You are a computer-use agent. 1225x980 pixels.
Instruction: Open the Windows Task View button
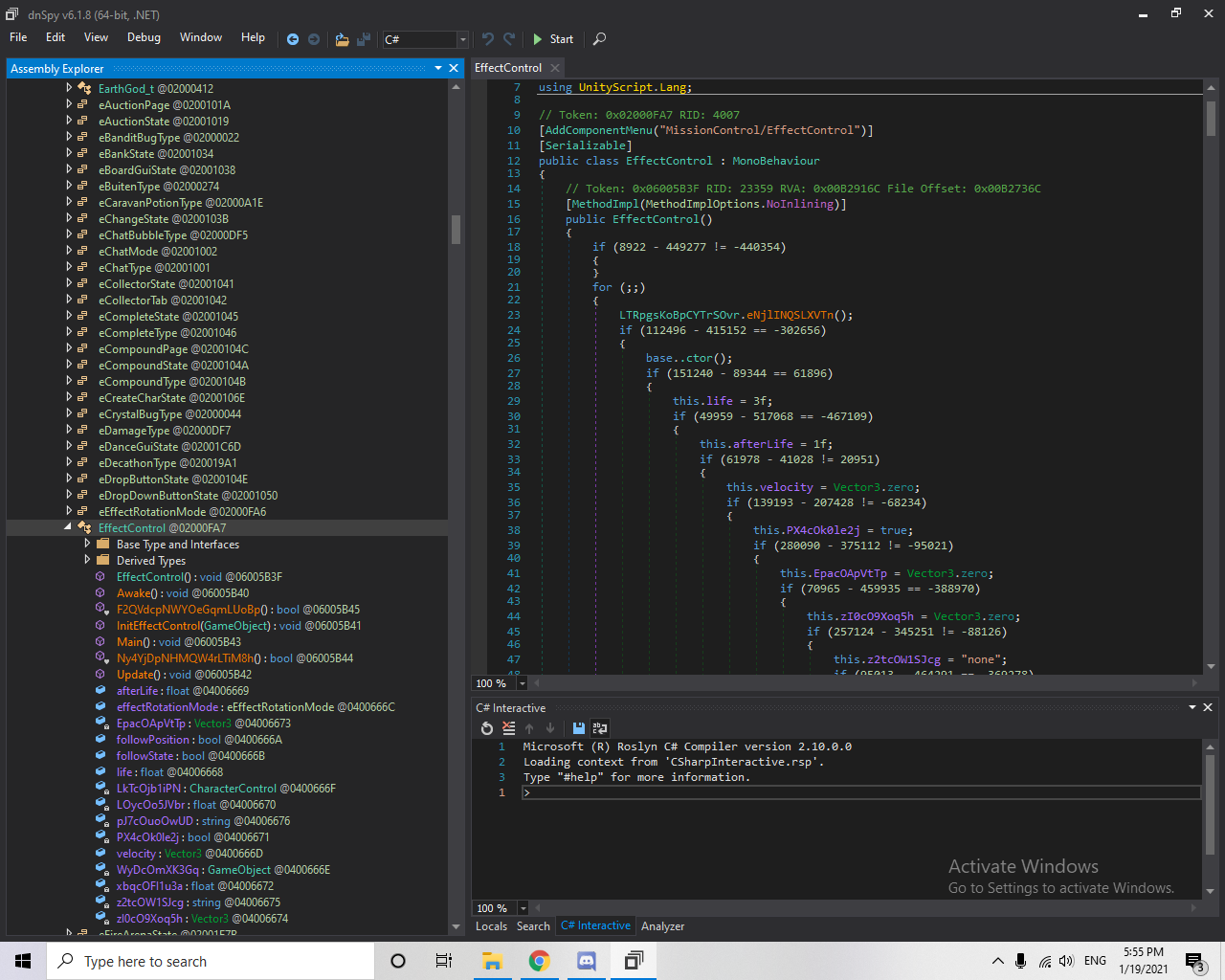(444, 961)
